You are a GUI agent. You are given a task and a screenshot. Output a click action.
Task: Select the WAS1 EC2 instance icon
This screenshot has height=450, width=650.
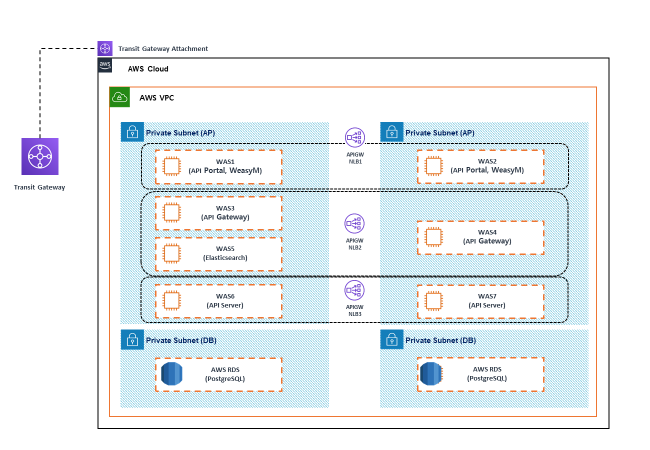(x=170, y=166)
